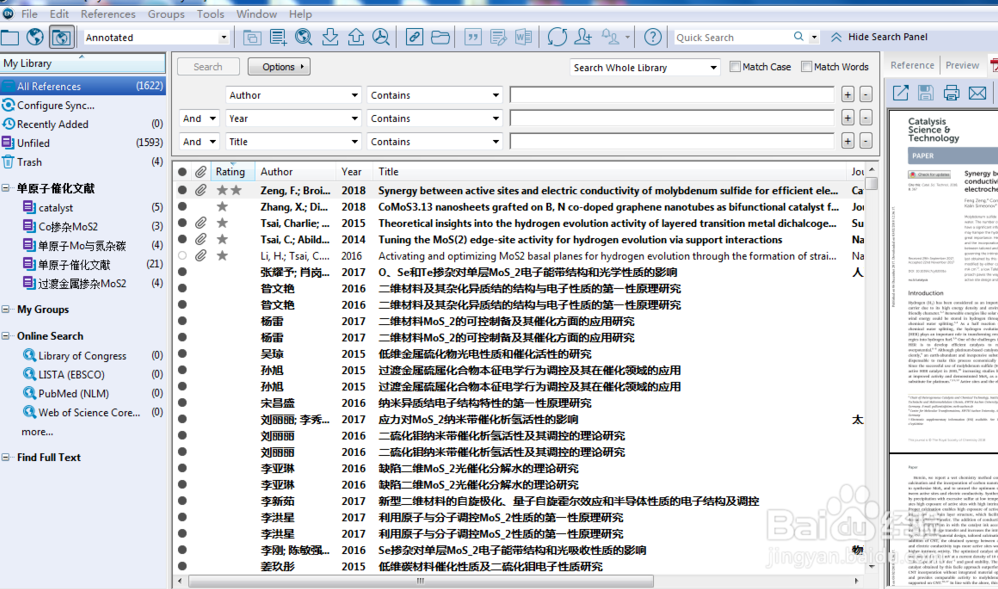The image size is (998, 589).
Task: Click the Help question mark icon
Action: 652,37
